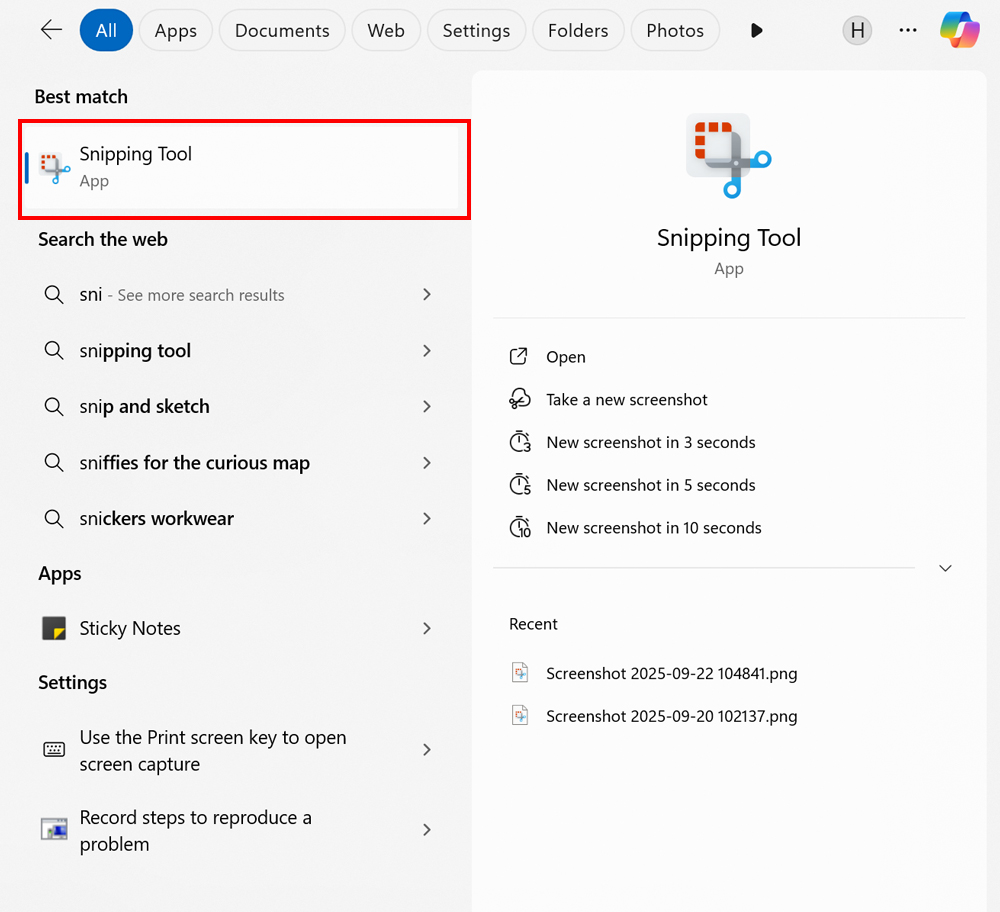The width and height of the screenshot is (1000, 912).
Task: Click the large Snipping Tool icon
Action: [x=729, y=155]
